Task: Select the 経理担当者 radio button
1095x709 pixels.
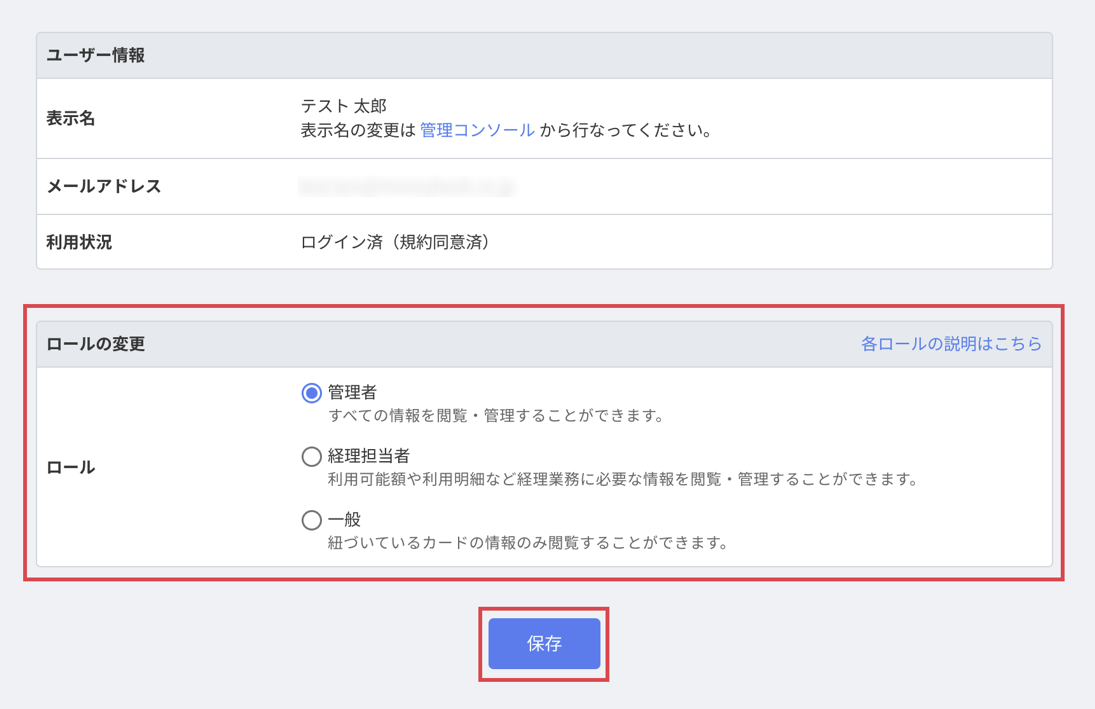Action: [x=311, y=456]
